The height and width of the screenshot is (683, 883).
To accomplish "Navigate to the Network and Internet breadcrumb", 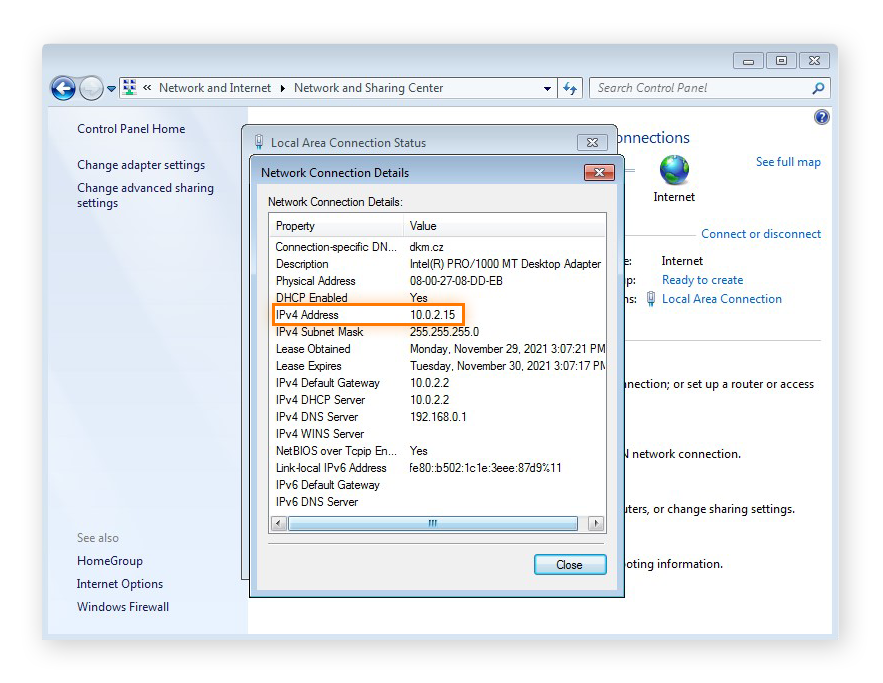I will click(x=214, y=88).
